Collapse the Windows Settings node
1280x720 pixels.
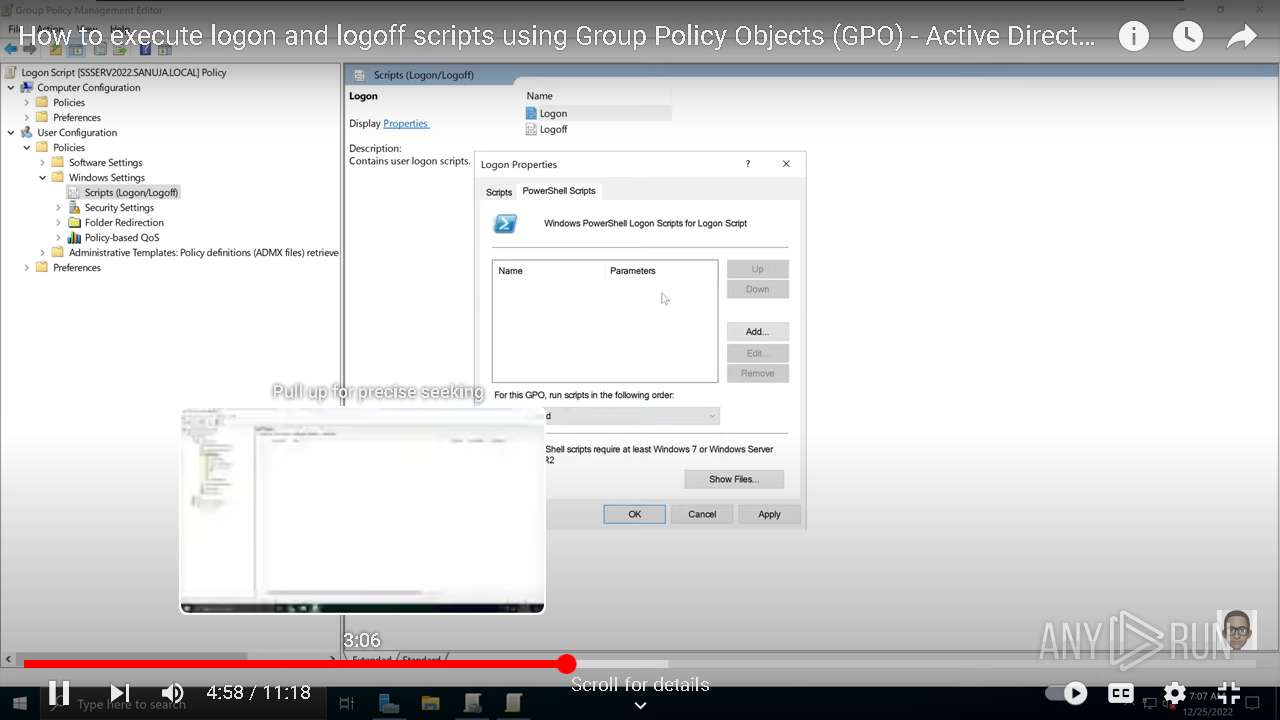(x=43, y=178)
